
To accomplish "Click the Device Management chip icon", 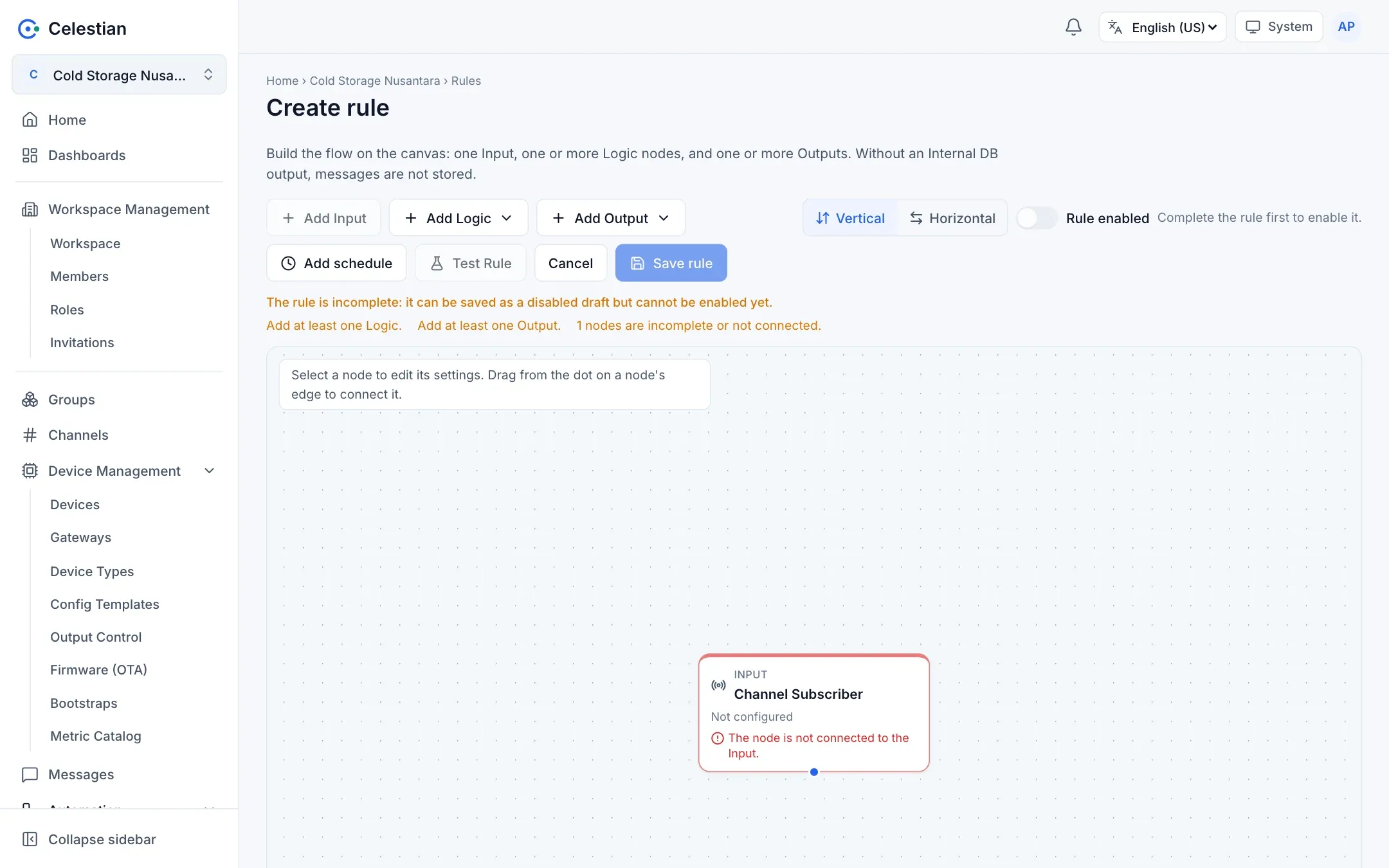I will tap(30, 471).
